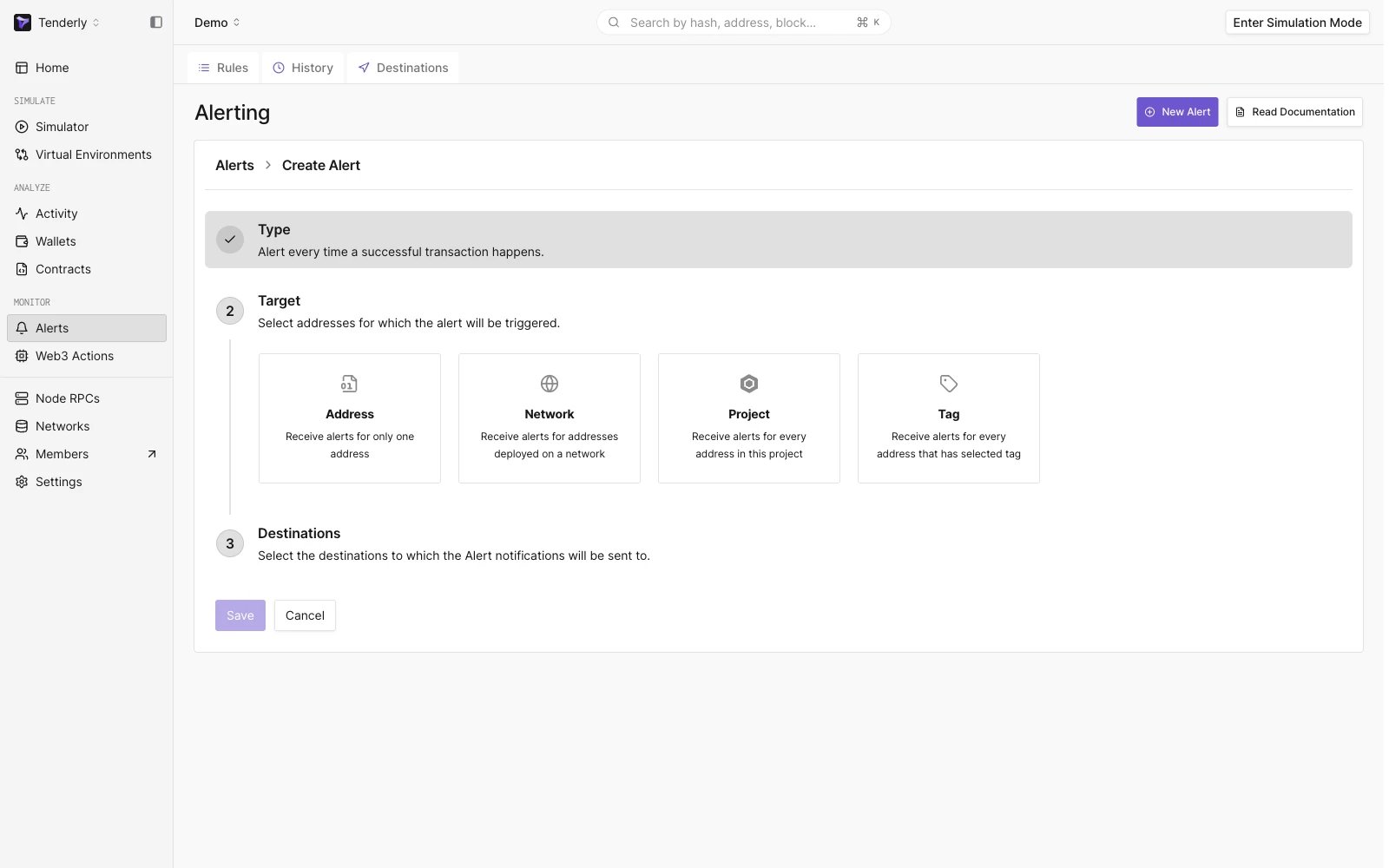Click the Tenderly logo icon
The image size is (1389, 868).
23,23
